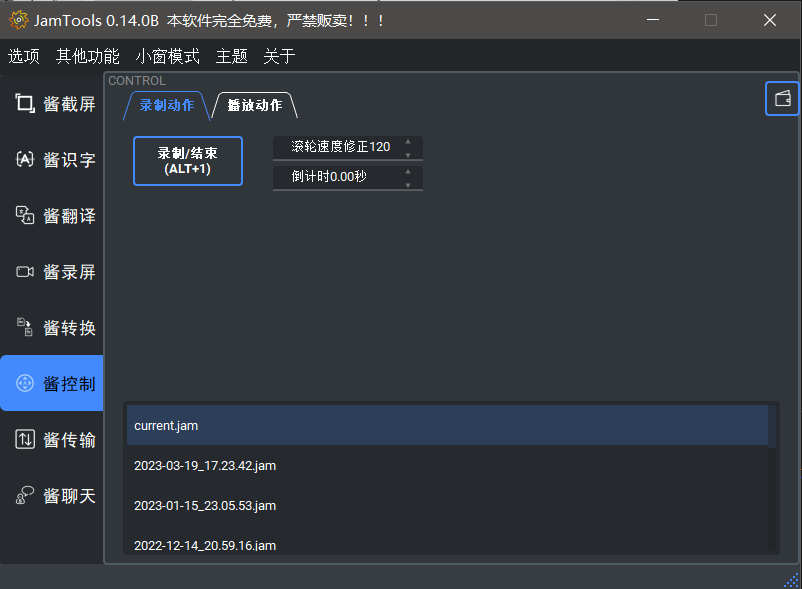
Task: Open the 酱传输 transfer tool
Action: (52, 439)
